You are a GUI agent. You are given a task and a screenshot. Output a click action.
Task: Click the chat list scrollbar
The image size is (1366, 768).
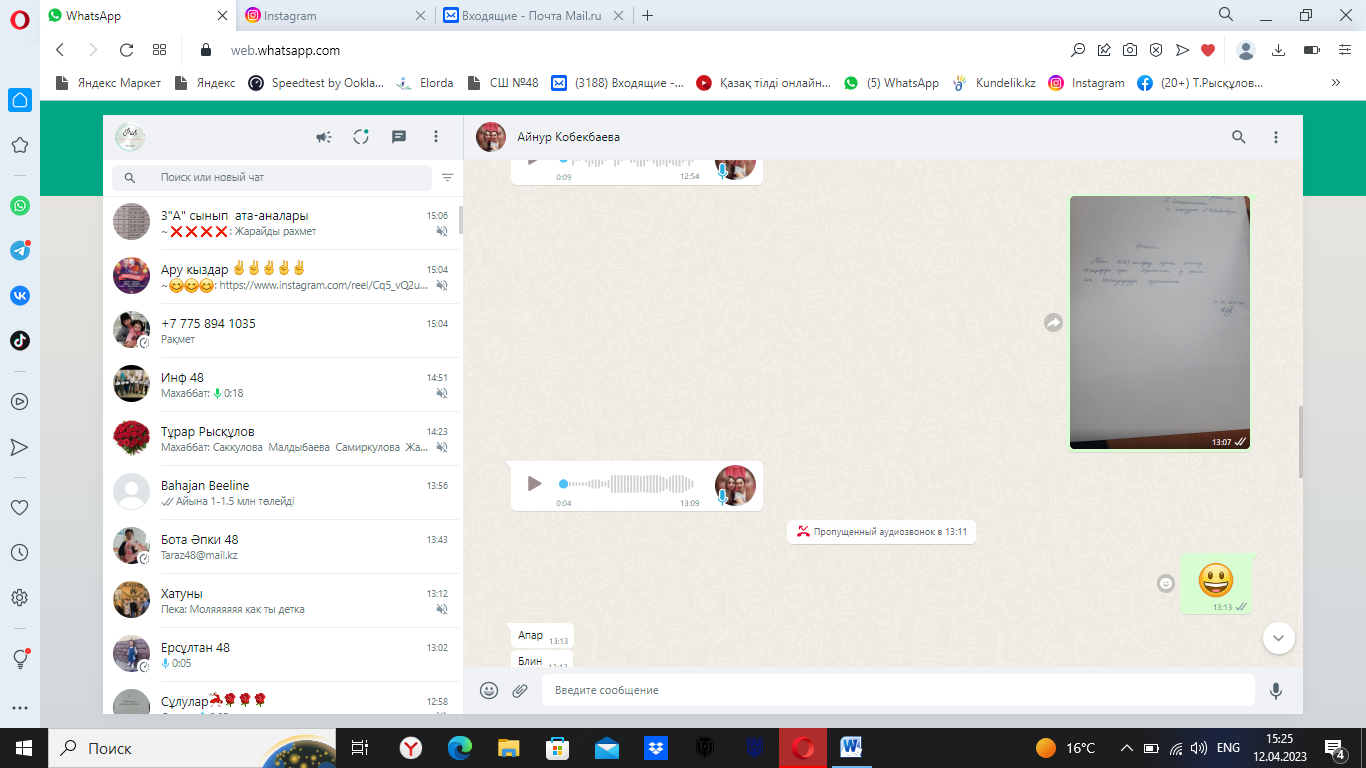coord(460,220)
